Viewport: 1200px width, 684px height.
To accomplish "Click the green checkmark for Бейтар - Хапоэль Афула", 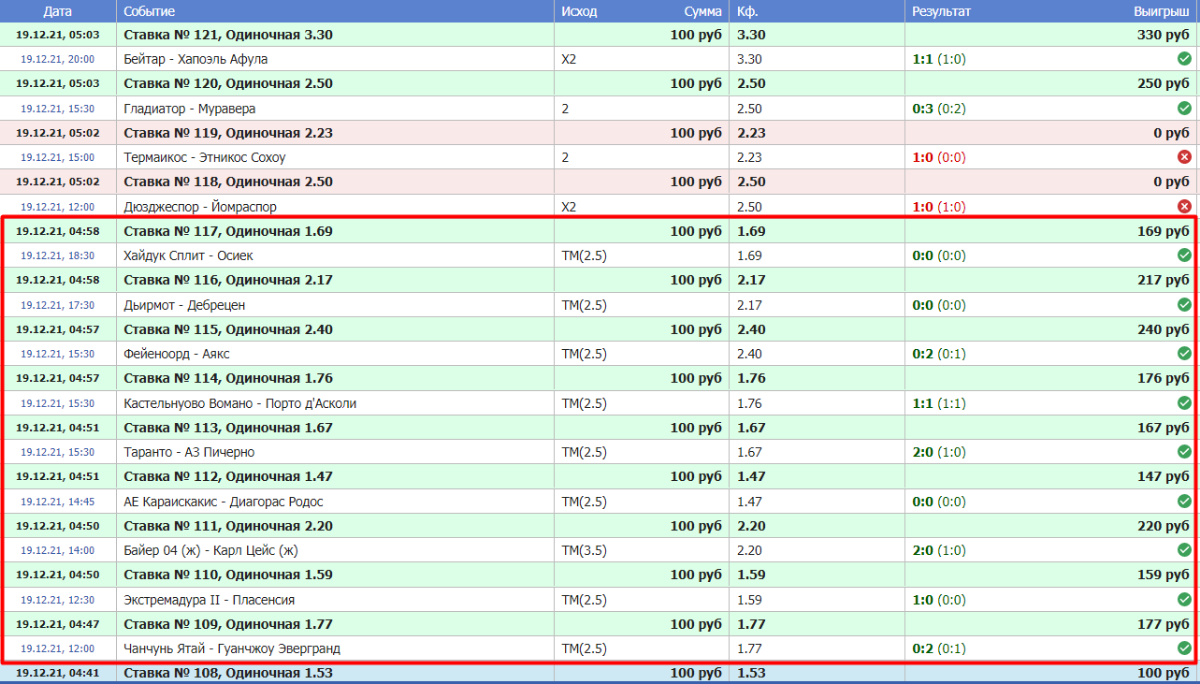I will click(x=1184, y=59).
